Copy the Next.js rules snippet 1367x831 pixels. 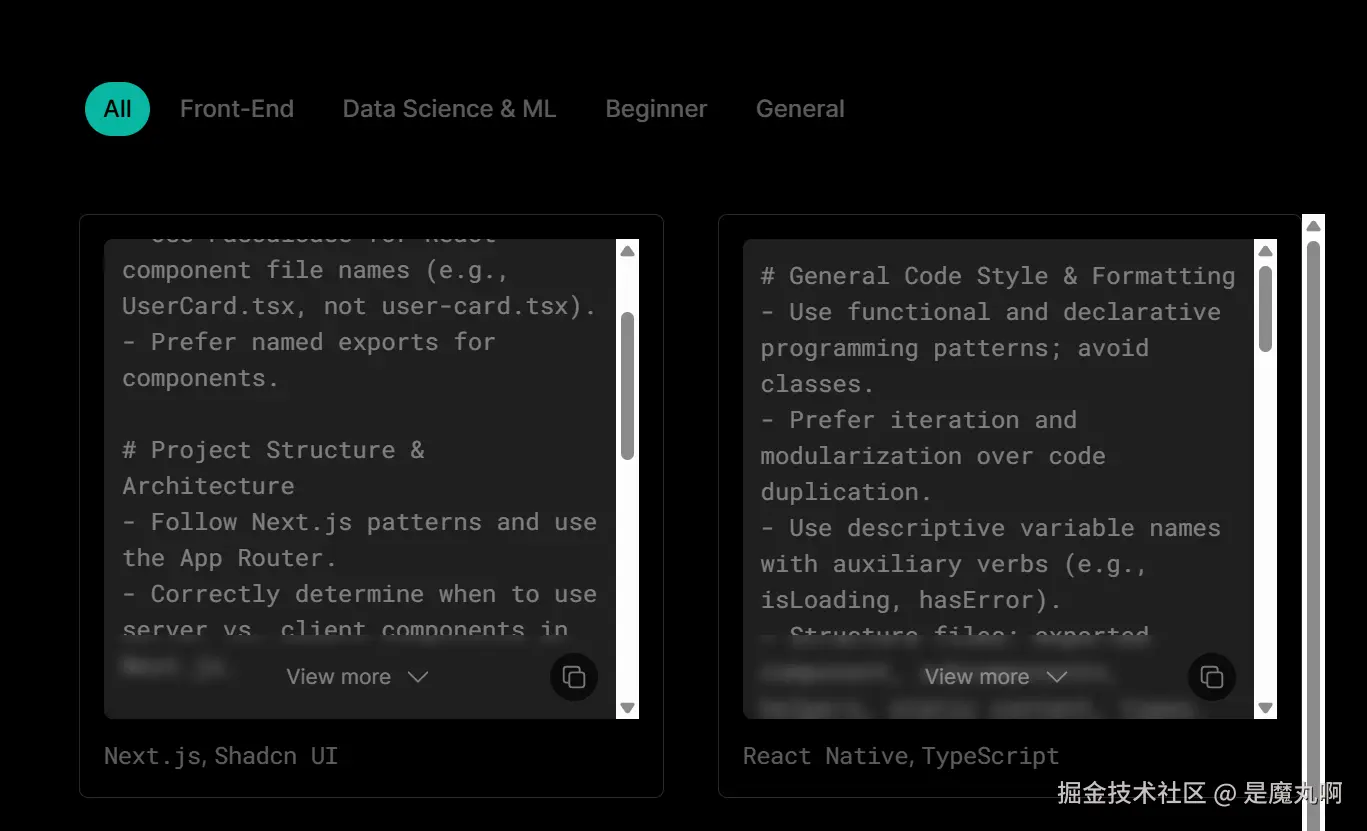point(574,677)
